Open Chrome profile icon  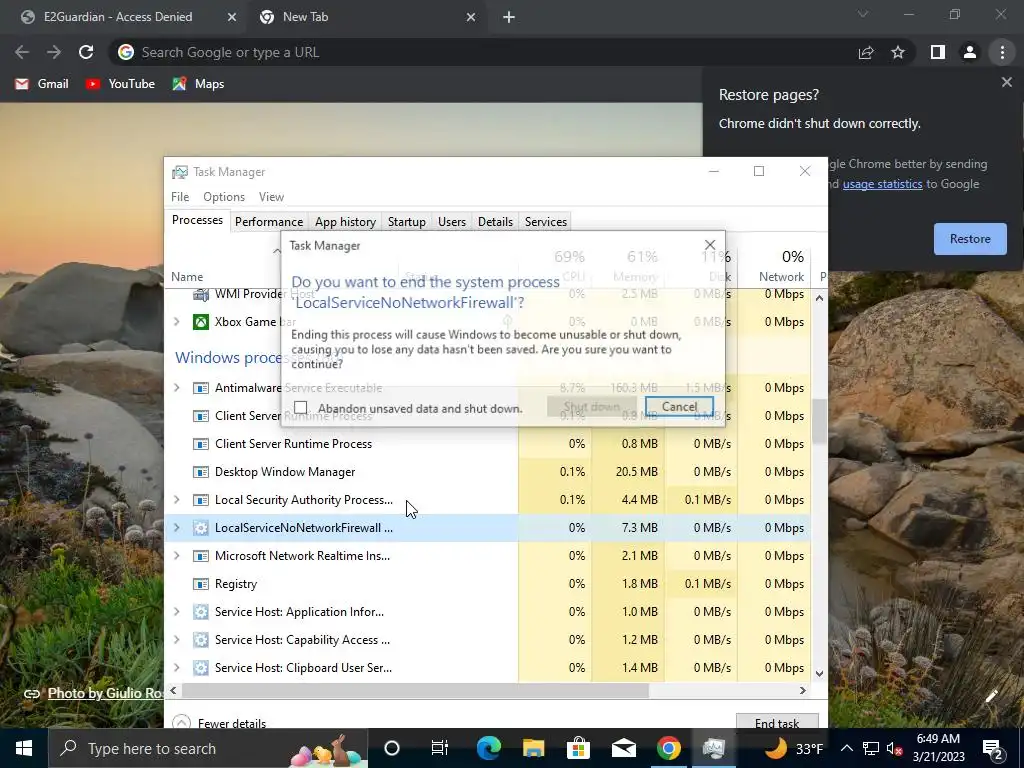970,52
